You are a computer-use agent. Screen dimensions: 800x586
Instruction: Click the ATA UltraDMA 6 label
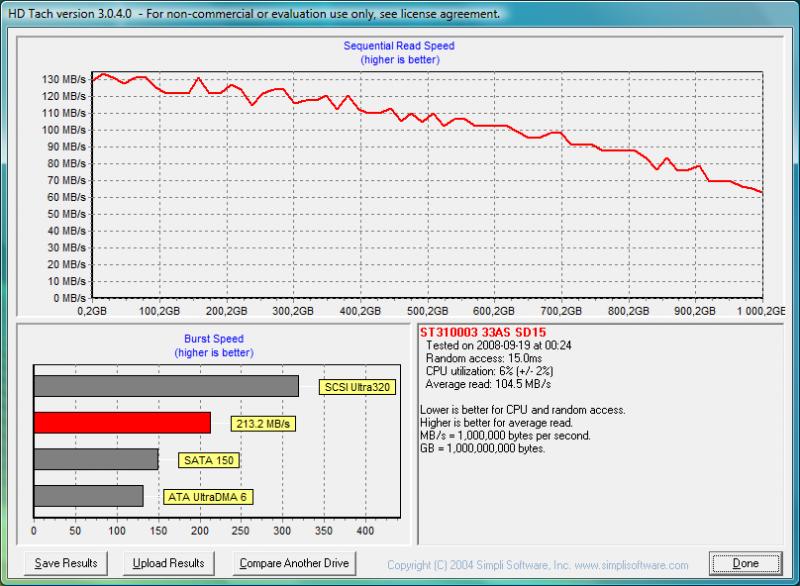[208, 497]
